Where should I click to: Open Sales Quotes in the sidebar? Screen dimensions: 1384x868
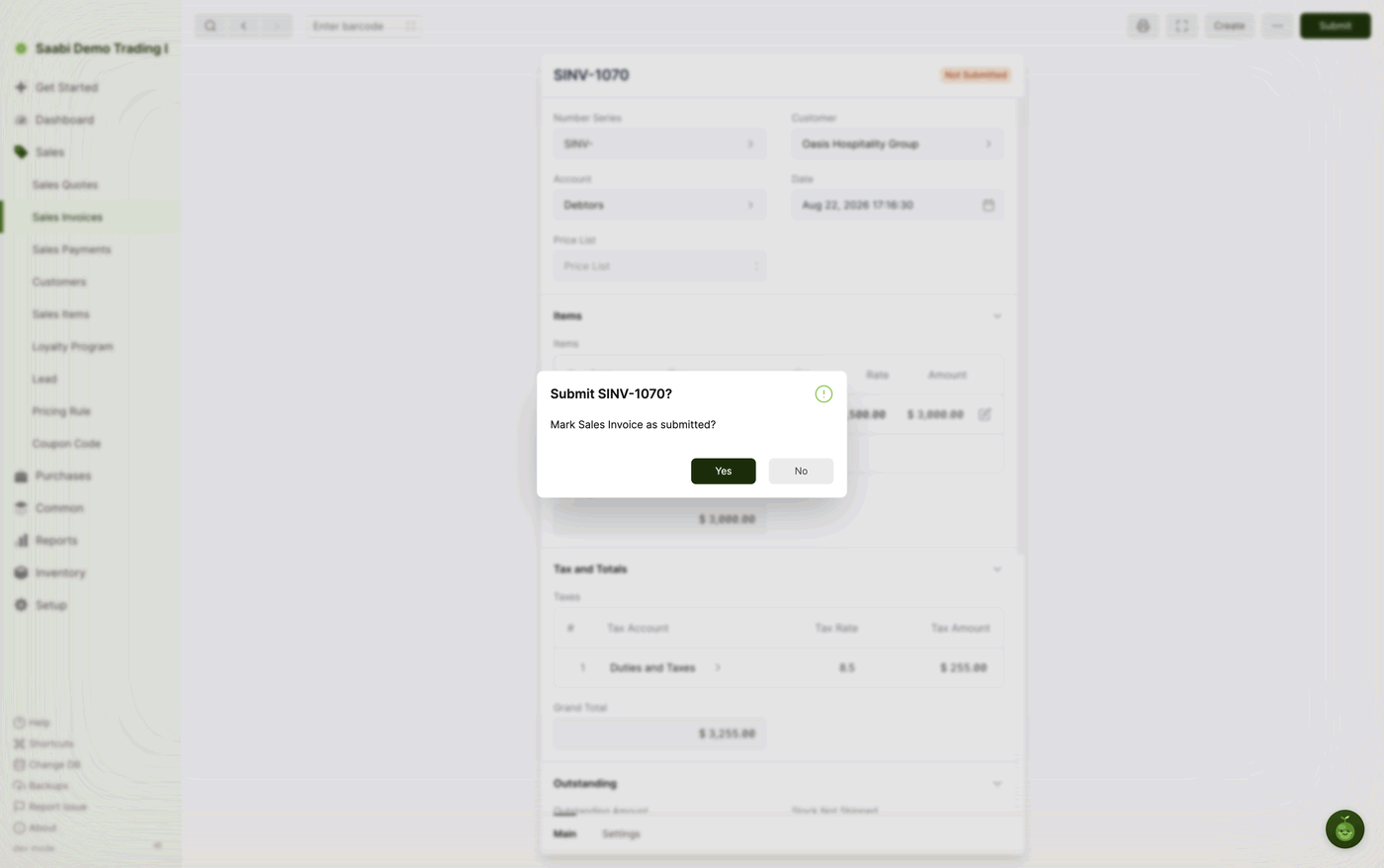90,185
